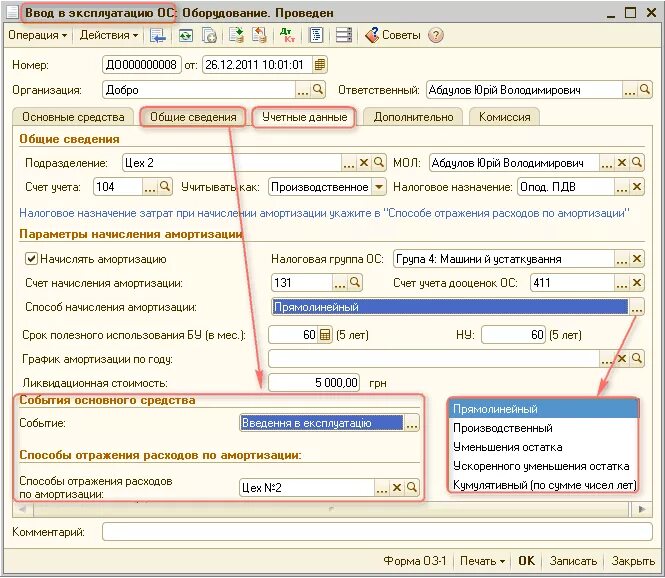
Task: Clear Налоговое назначение field with X
Action: point(637,187)
